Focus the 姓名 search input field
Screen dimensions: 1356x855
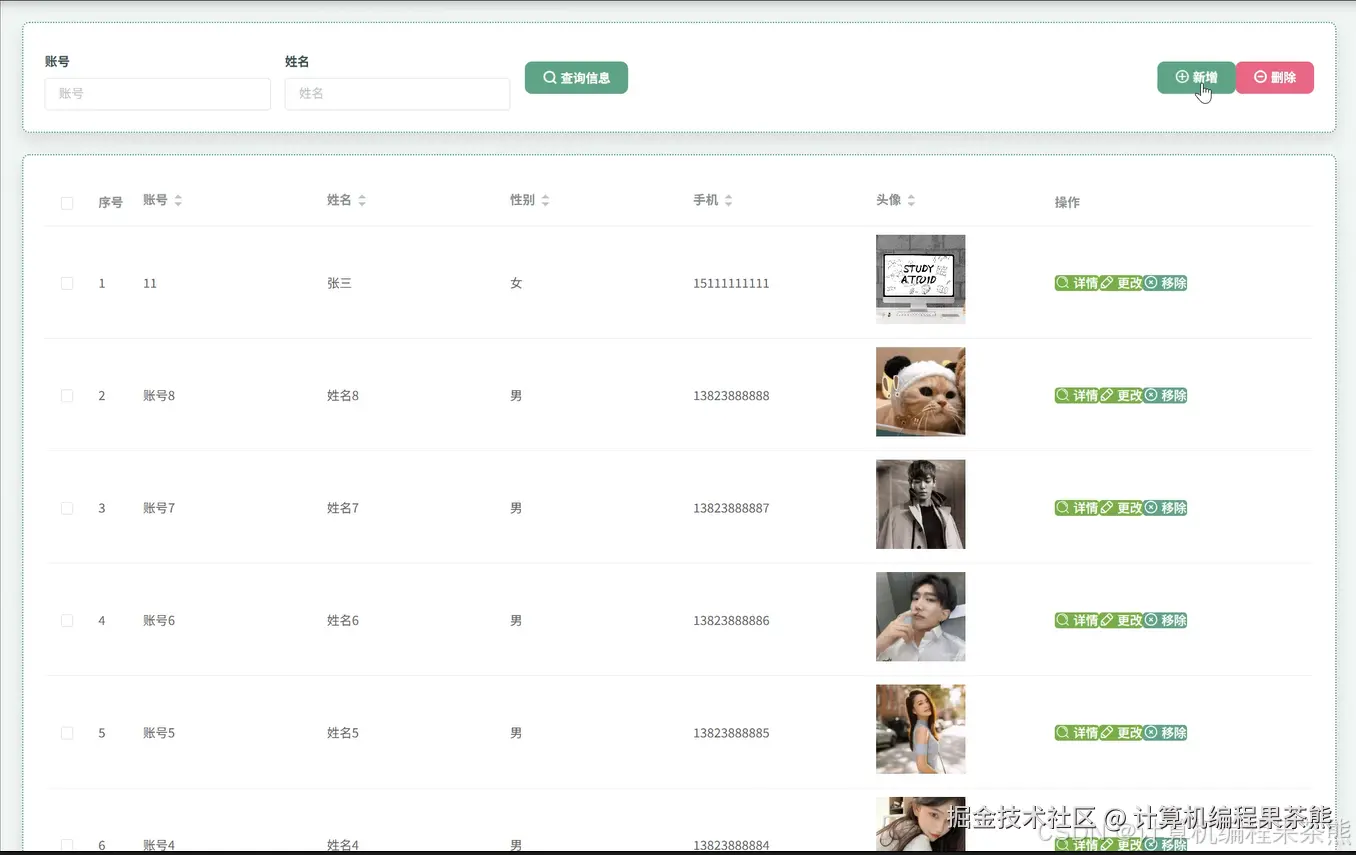click(398, 94)
